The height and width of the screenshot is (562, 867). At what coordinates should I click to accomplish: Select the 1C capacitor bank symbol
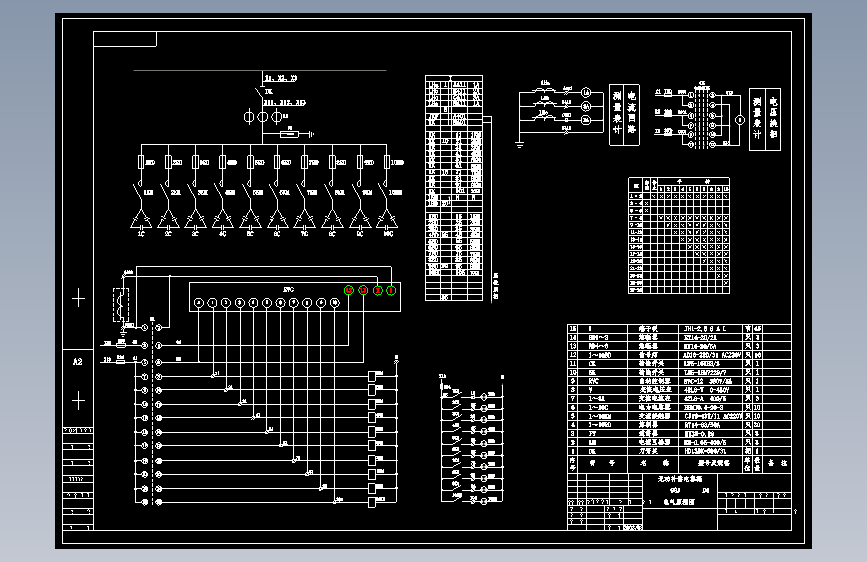[141, 220]
